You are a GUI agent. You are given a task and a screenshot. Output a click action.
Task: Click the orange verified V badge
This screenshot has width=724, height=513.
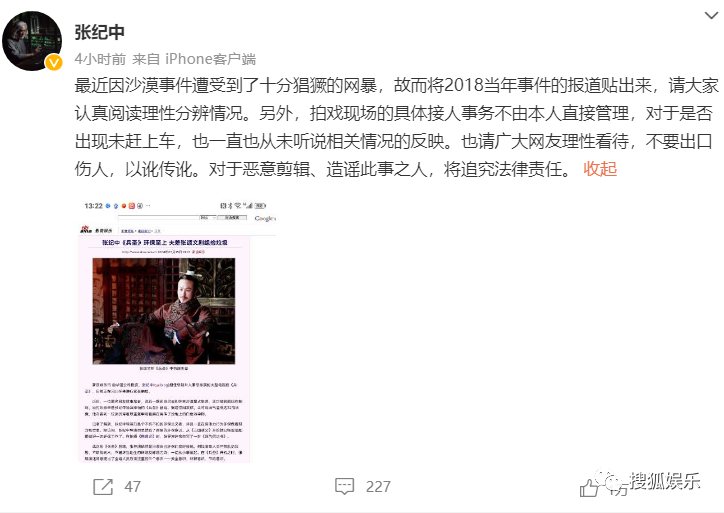pos(54,62)
